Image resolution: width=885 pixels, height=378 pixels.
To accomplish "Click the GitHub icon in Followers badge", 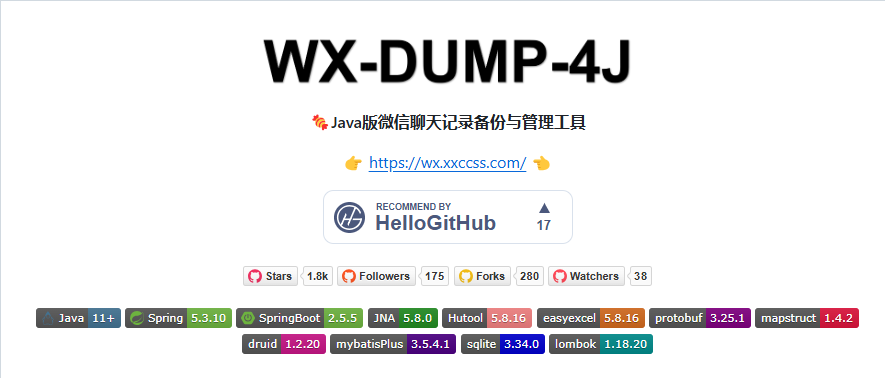I will tap(349, 276).
